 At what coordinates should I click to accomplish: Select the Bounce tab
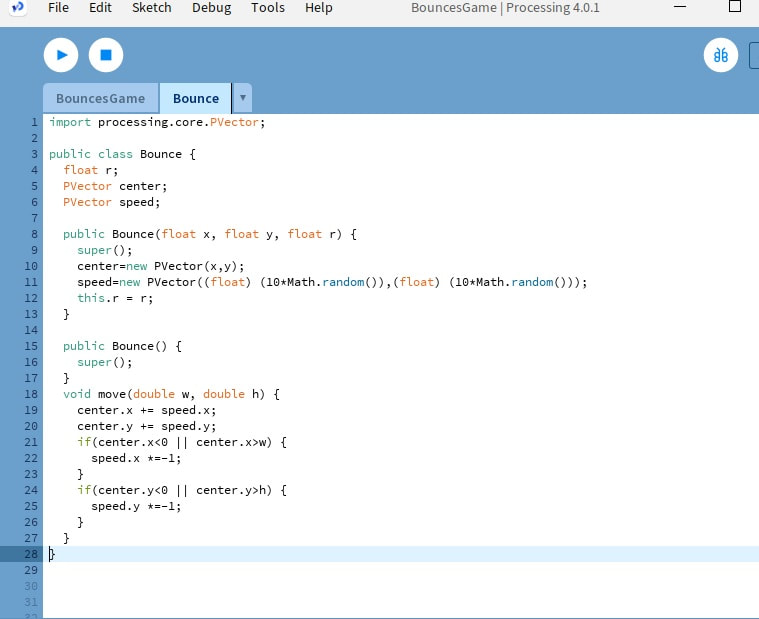(196, 98)
